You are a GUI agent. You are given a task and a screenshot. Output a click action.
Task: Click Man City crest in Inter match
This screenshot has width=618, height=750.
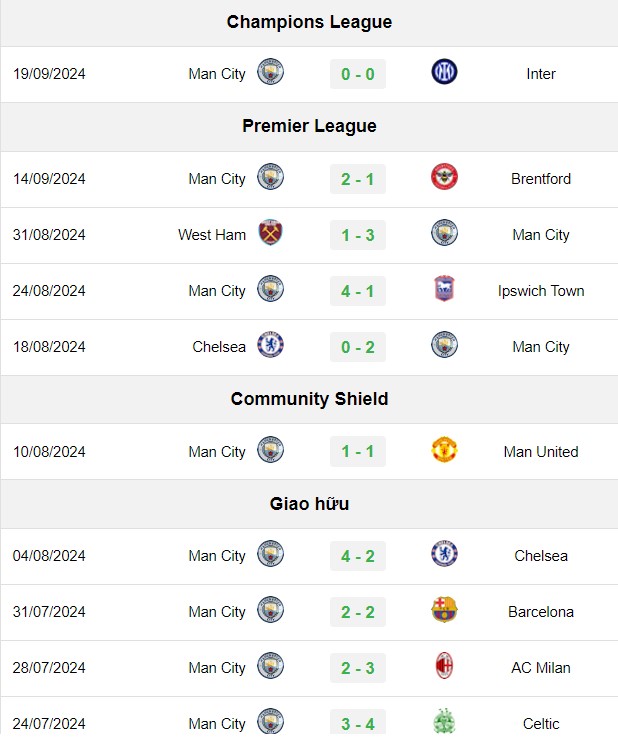pyautogui.click(x=270, y=72)
